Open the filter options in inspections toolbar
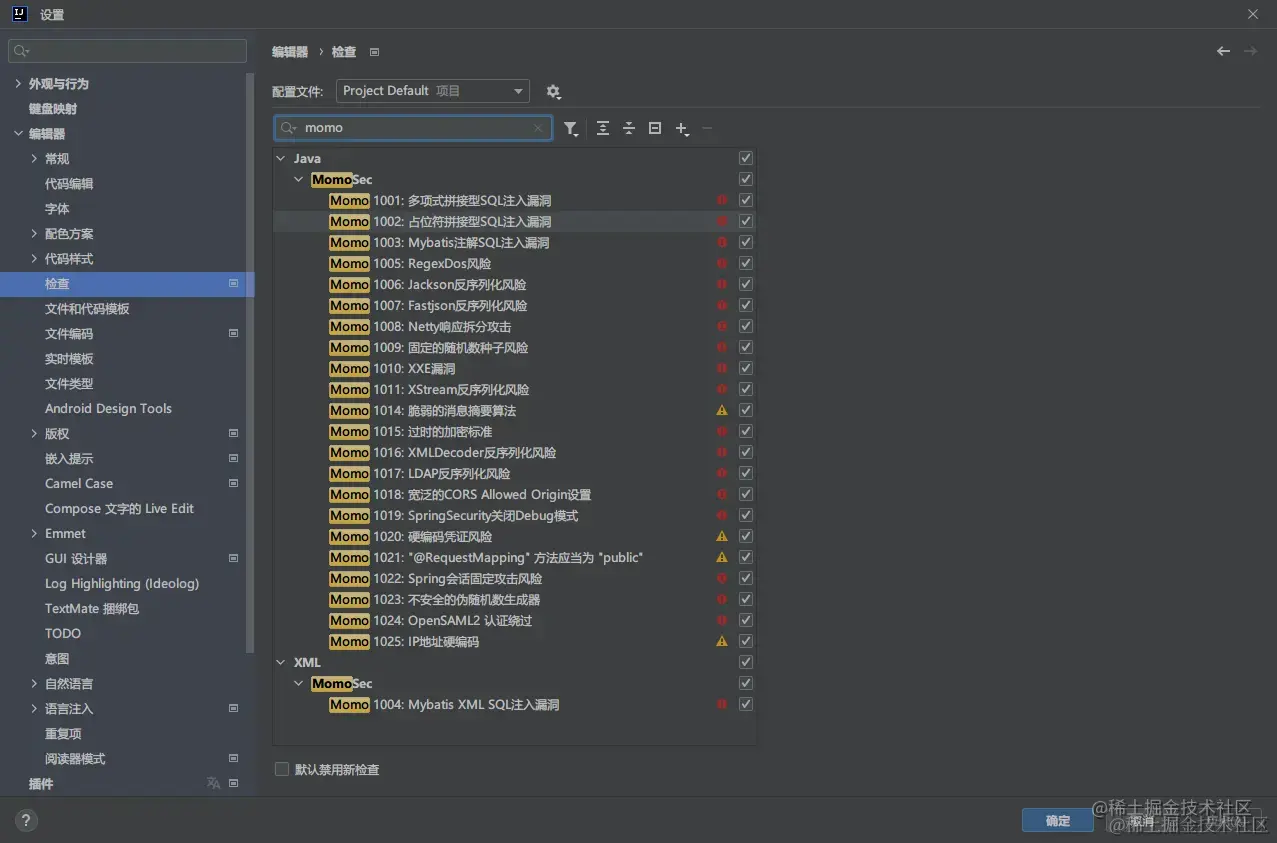 (x=571, y=128)
